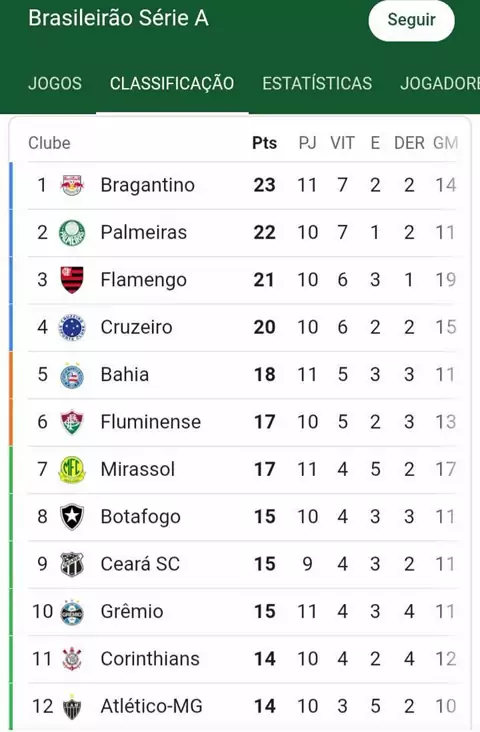Tap the Corinthians crest icon
This screenshot has height=732, width=480.
point(72,659)
